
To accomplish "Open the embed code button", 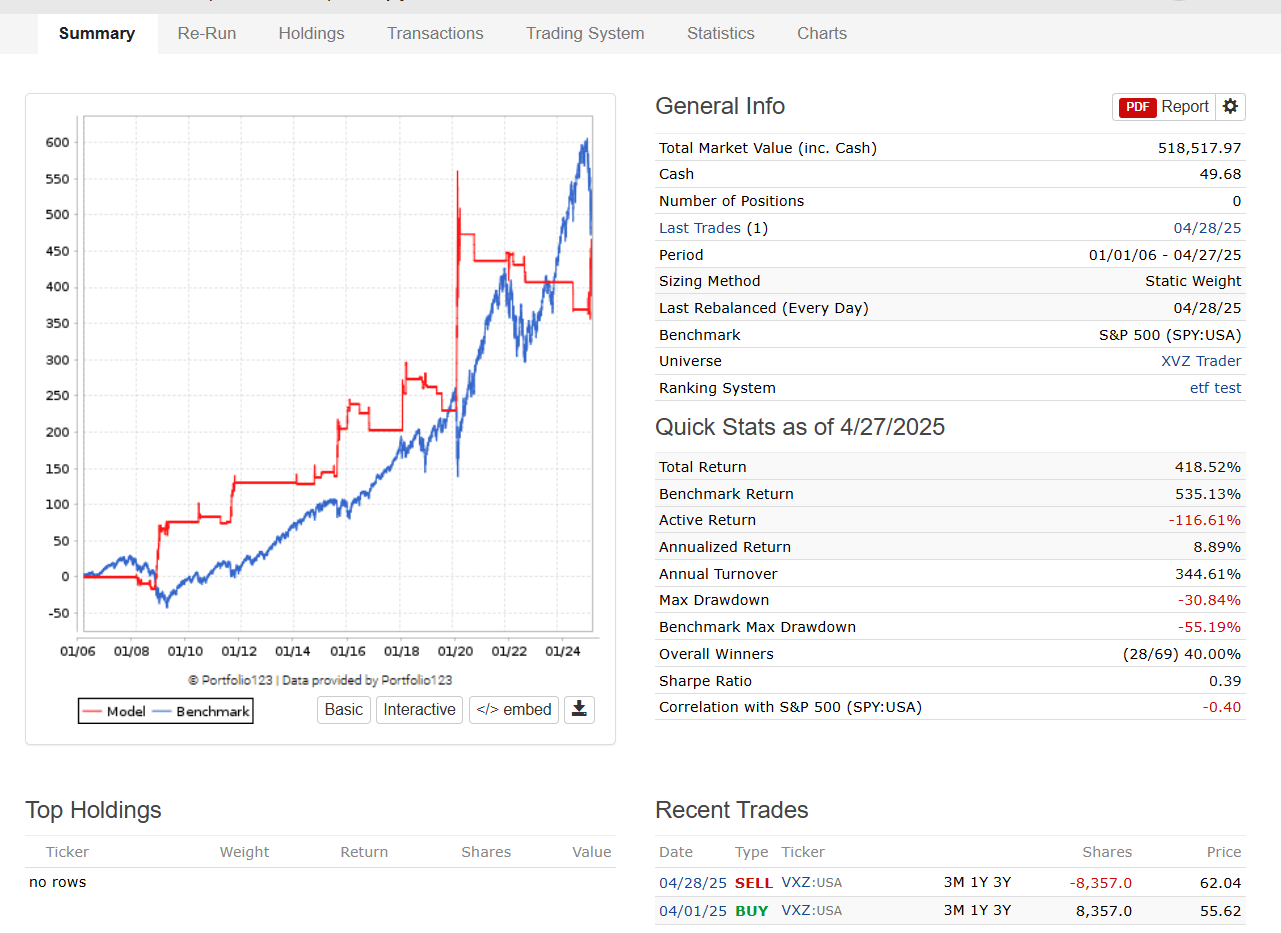I will pos(514,710).
